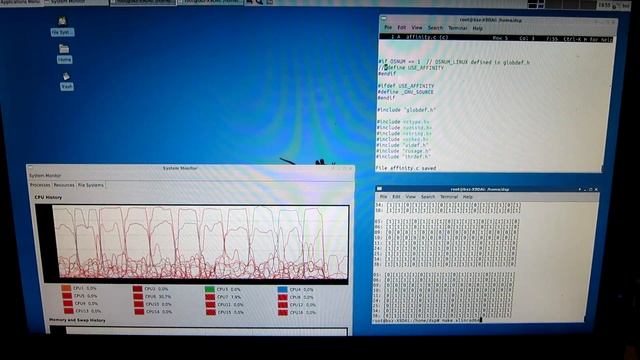Viewport: 640px width, 360px height.
Task: Open Help menu in the lower terminal window
Action: [467, 197]
